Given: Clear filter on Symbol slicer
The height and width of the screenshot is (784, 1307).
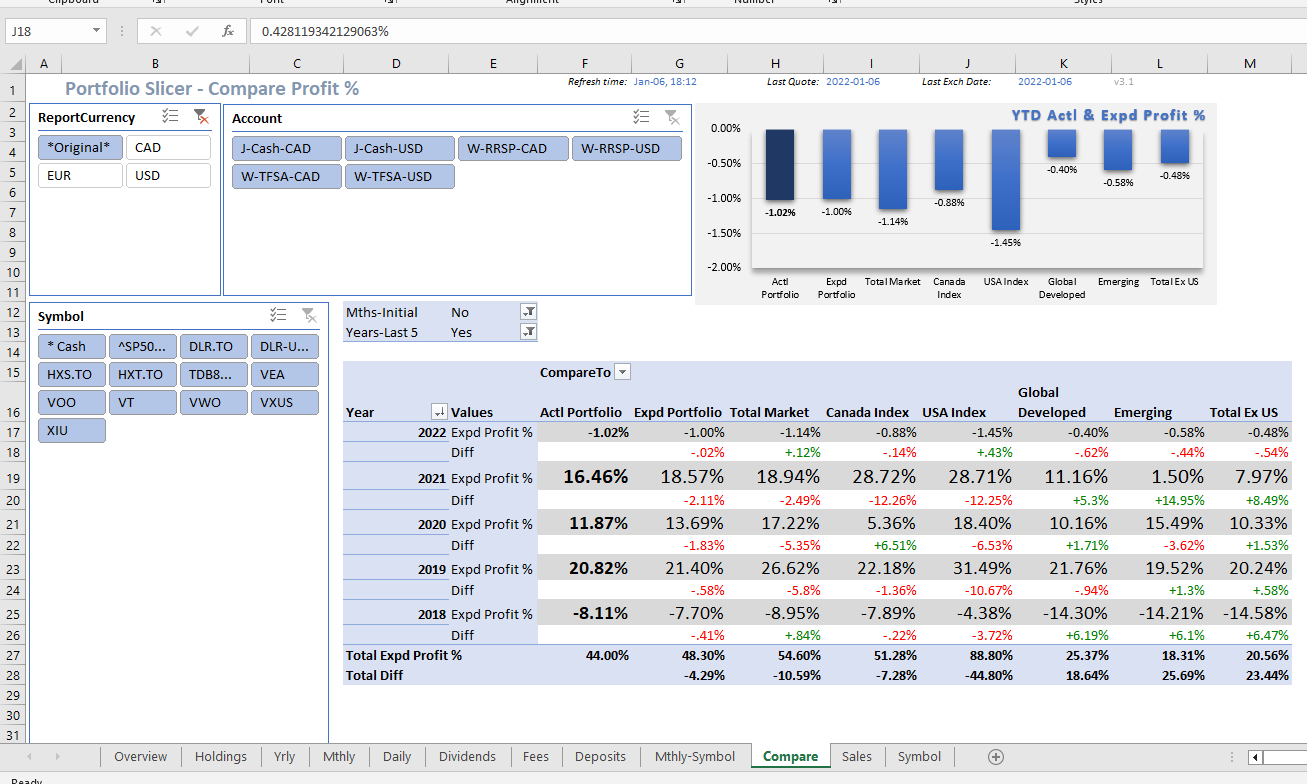Looking at the screenshot, I should 309,315.
